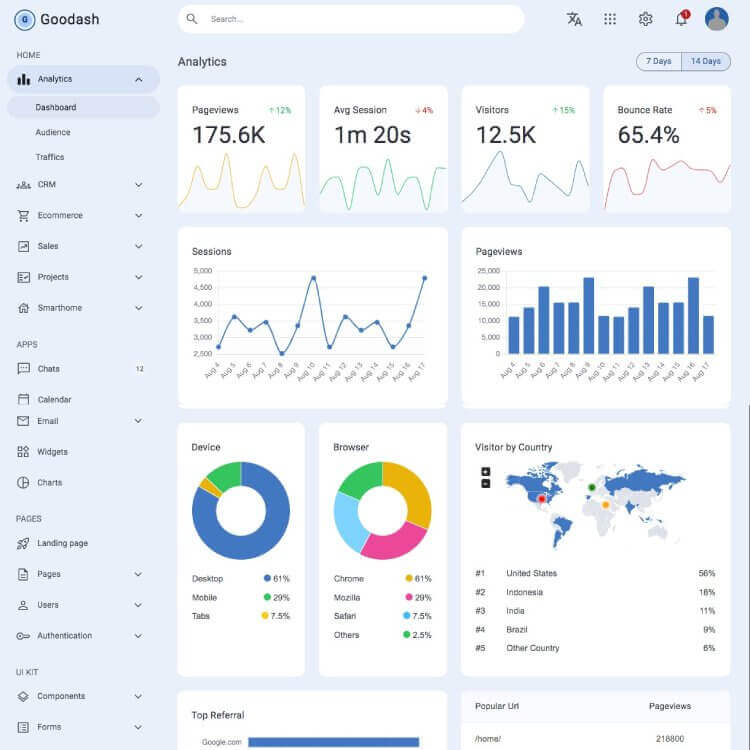The image size is (750, 750).
Task: Open the language translate icon
Action: click(x=574, y=19)
